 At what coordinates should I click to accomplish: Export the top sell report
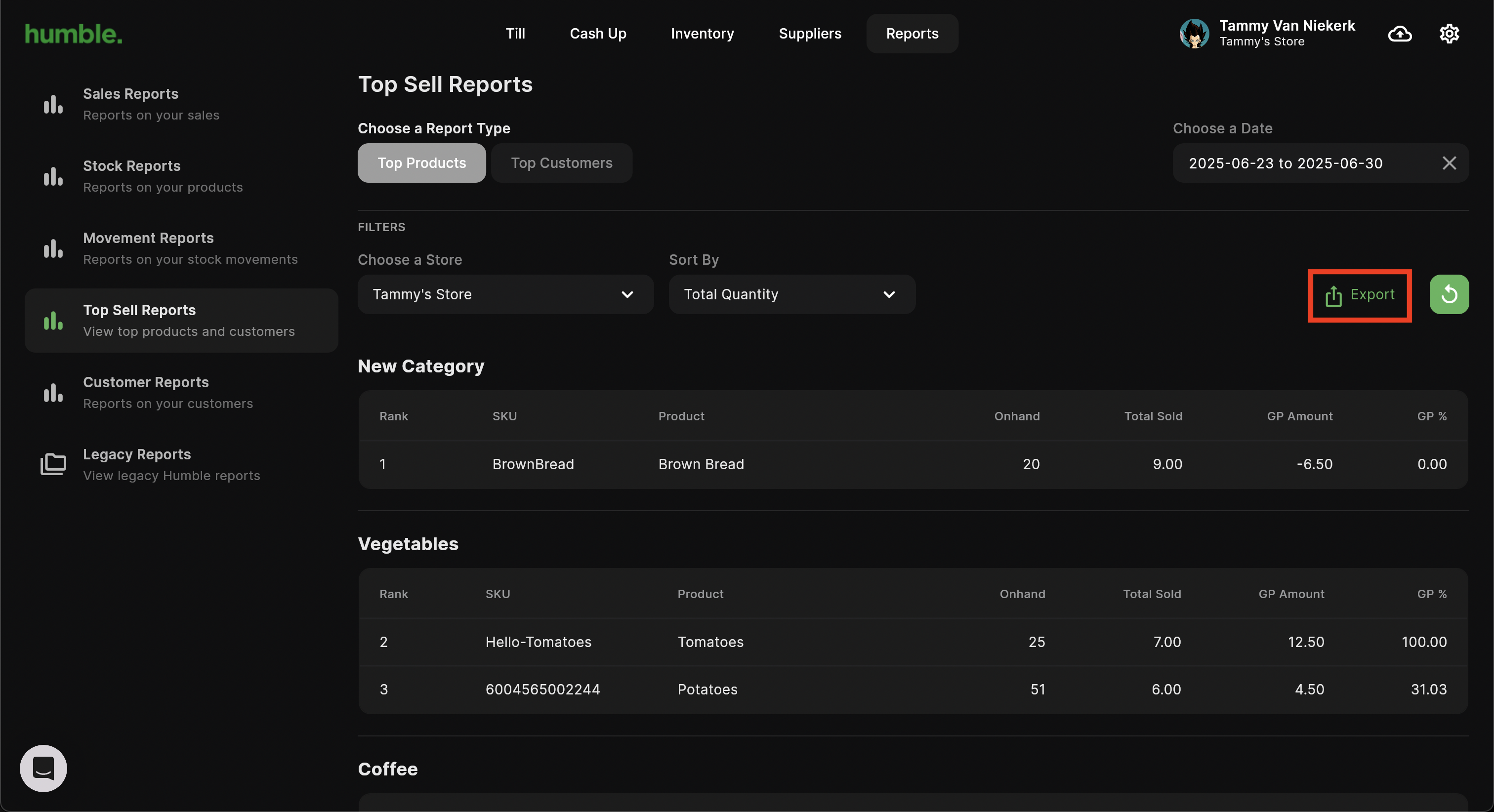1360,295
